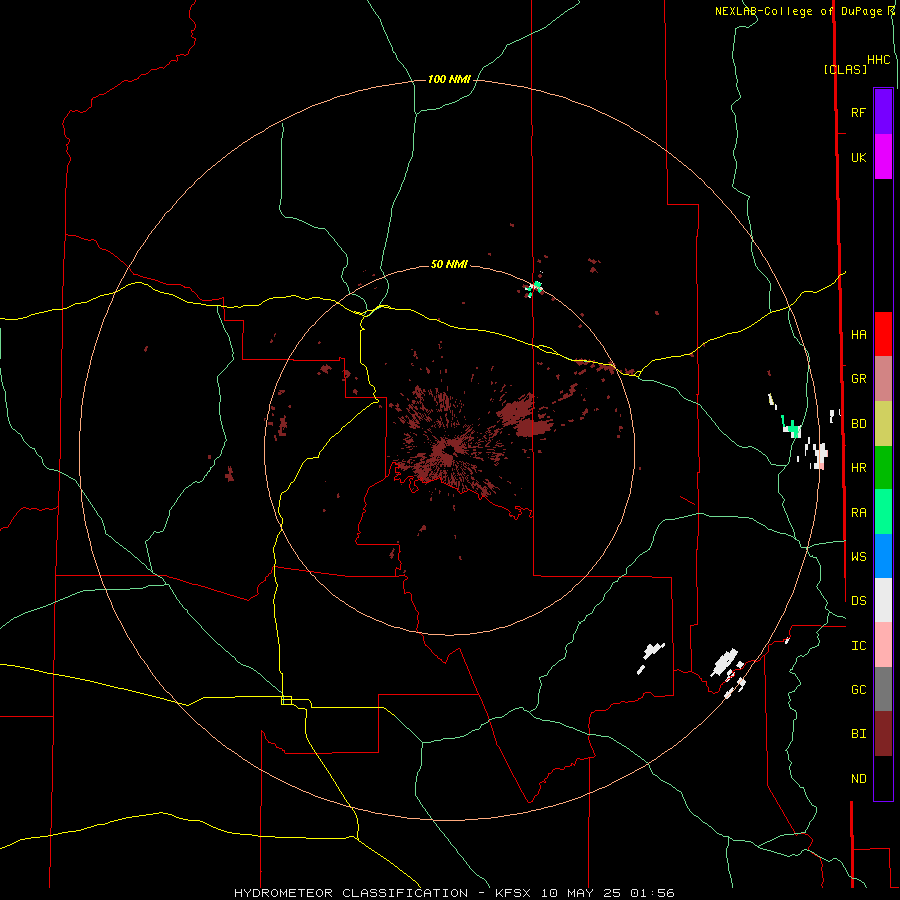Screen dimensions: 900x900
Task: Click the WS legend label
Action: tap(858, 557)
